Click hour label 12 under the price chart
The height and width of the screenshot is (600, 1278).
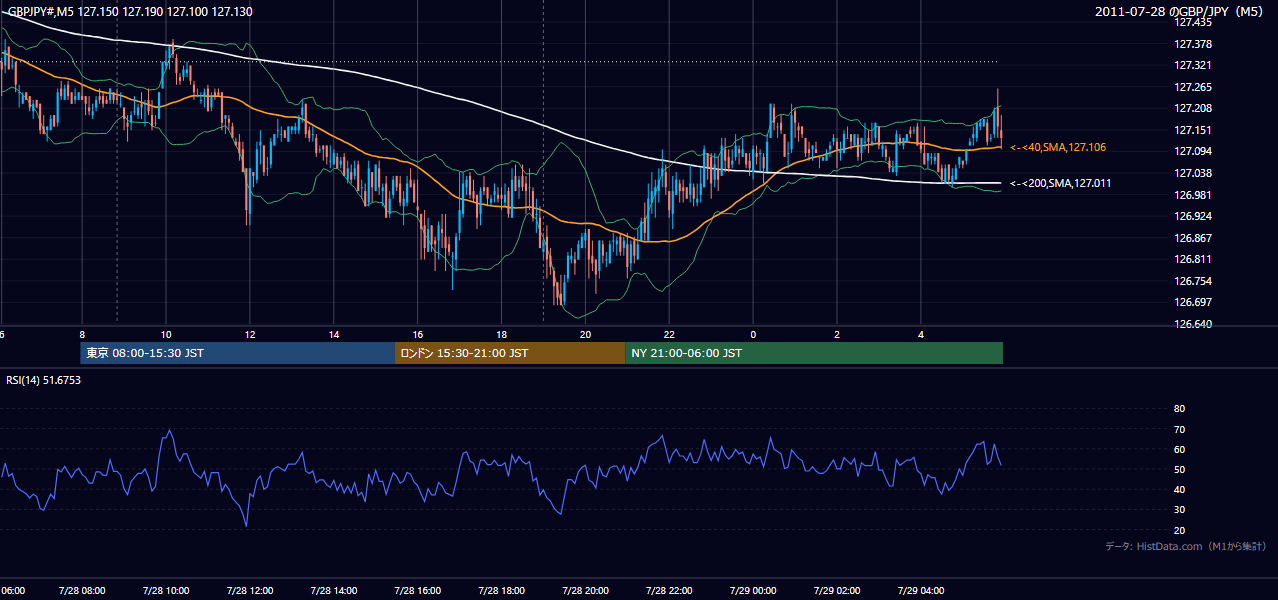[x=250, y=334]
